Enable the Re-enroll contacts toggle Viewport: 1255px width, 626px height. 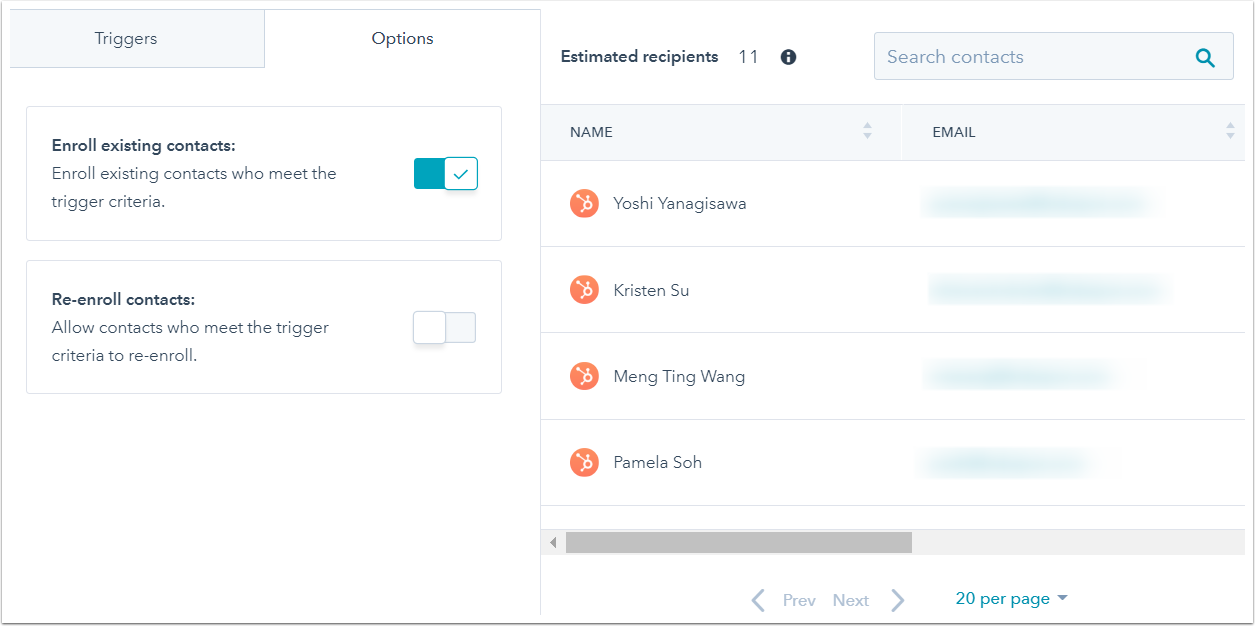(x=445, y=328)
